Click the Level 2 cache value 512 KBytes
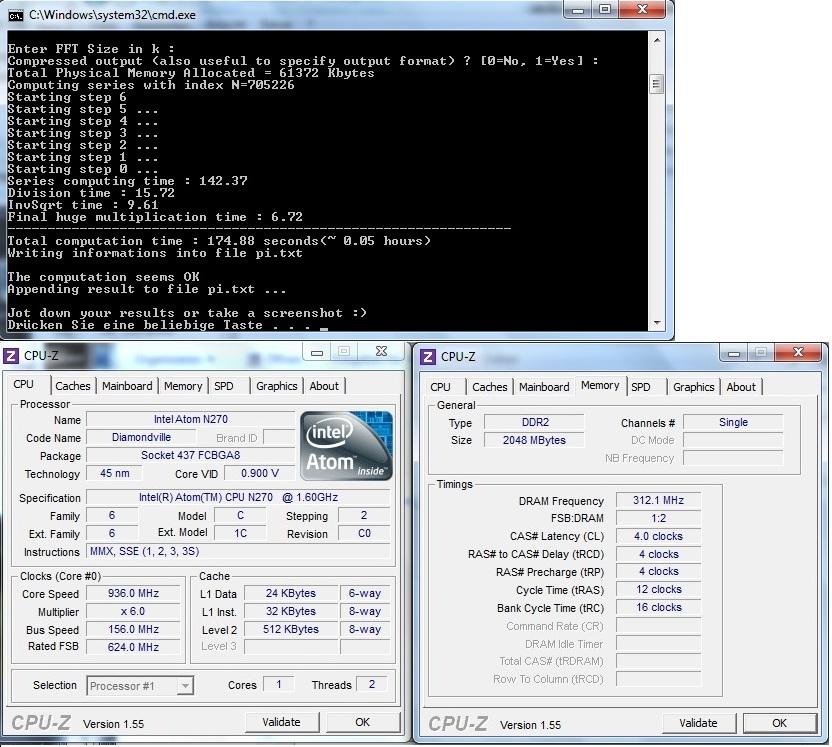The width and height of the screenshot is (832, 747). coord(291,629)
